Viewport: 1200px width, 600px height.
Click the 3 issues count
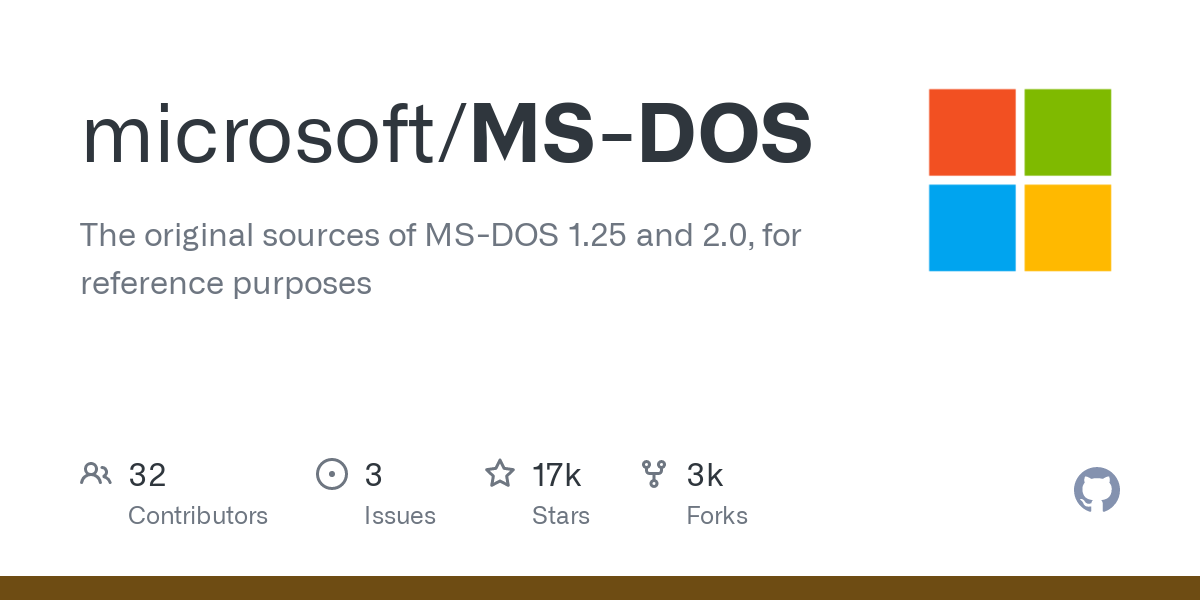(x=373, y=475)
